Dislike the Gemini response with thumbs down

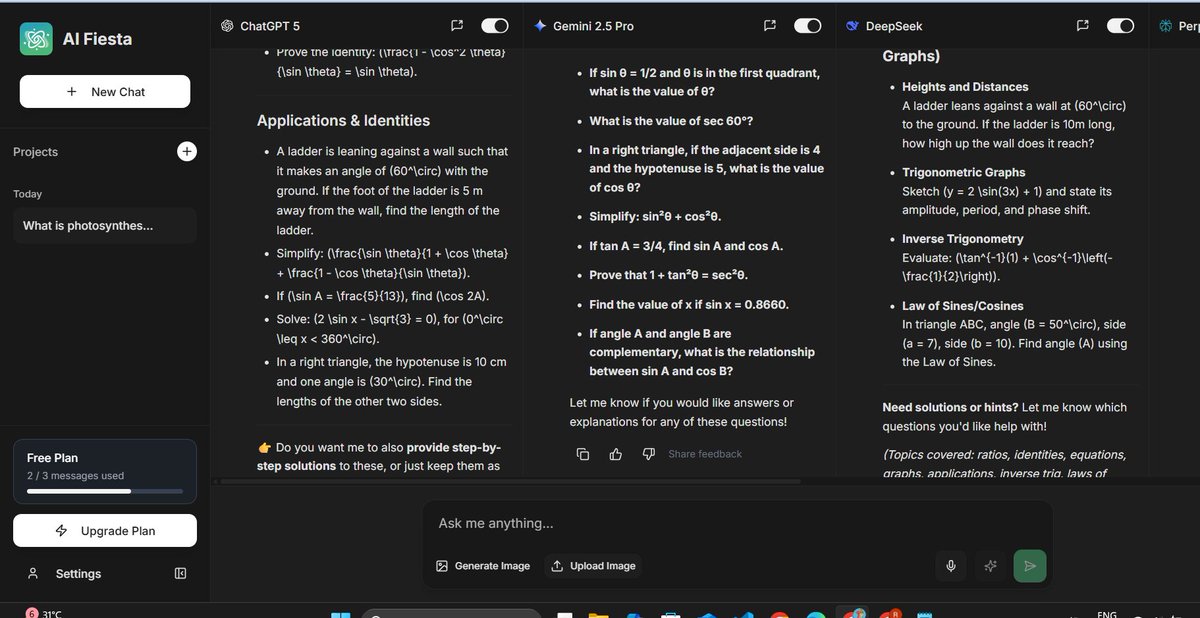(648, 454)
